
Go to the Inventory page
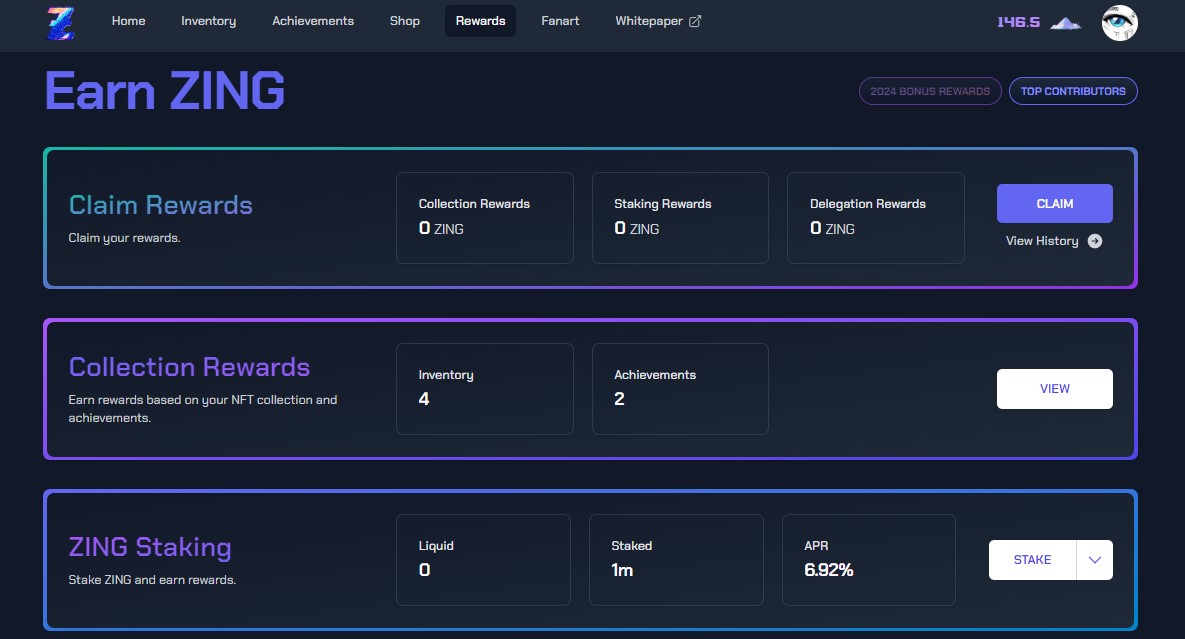(x=208, y=21)
